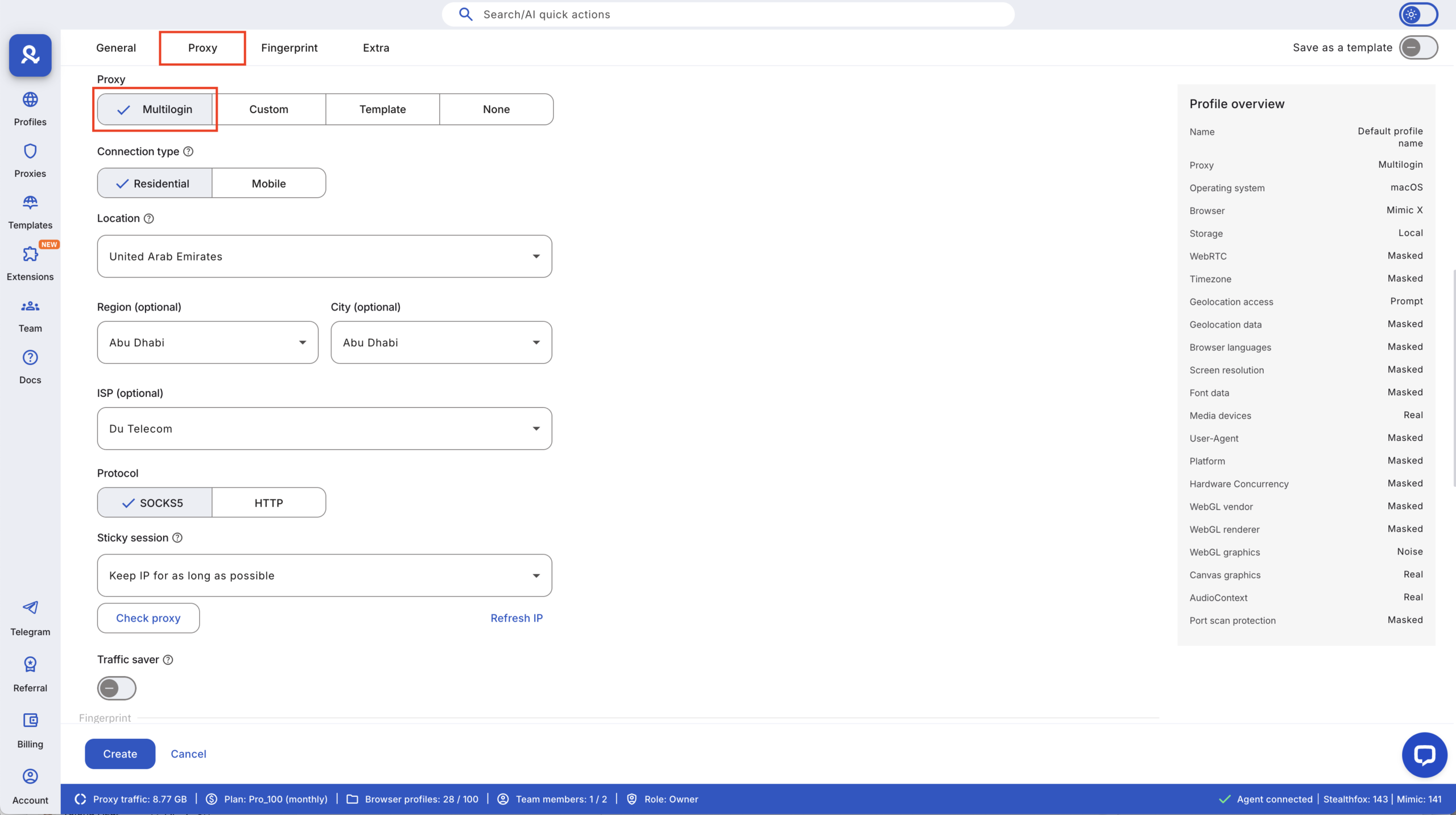This screenshot has width=1456, height=815.
Task: Open the Telegram channel icon
Action: [x=30, y=607]
